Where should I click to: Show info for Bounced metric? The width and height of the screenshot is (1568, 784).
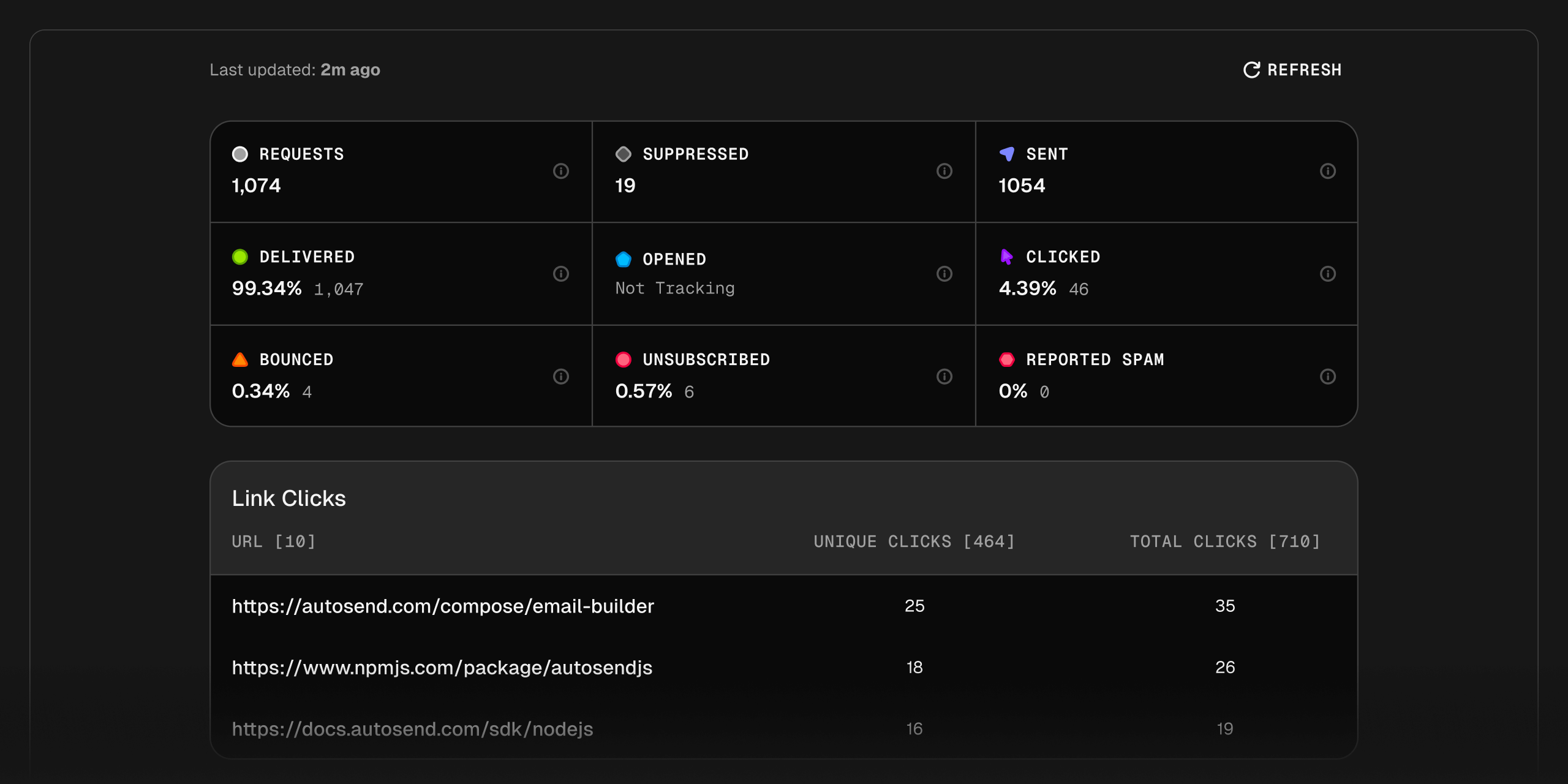tap(561, 376)
